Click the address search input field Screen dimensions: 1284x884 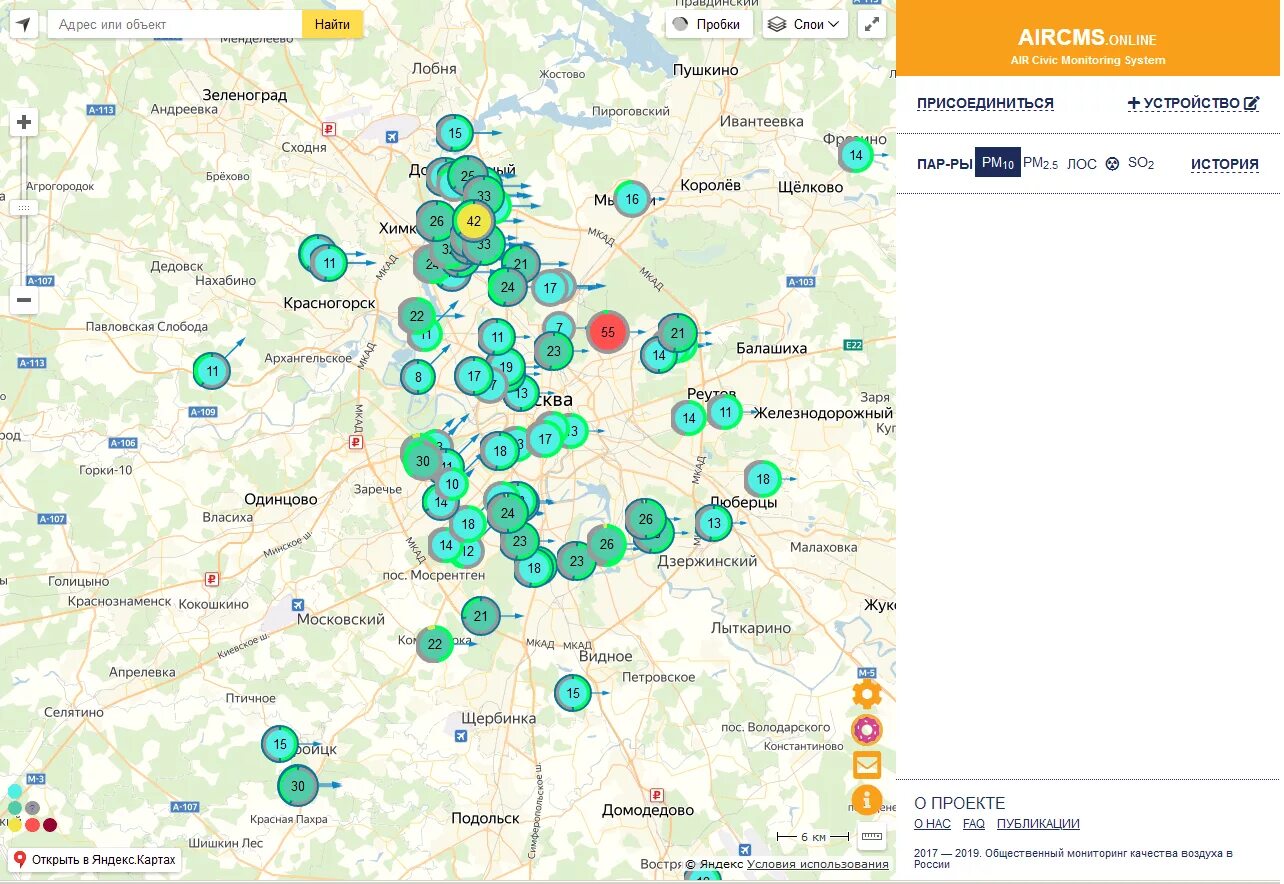coord(175,24)
